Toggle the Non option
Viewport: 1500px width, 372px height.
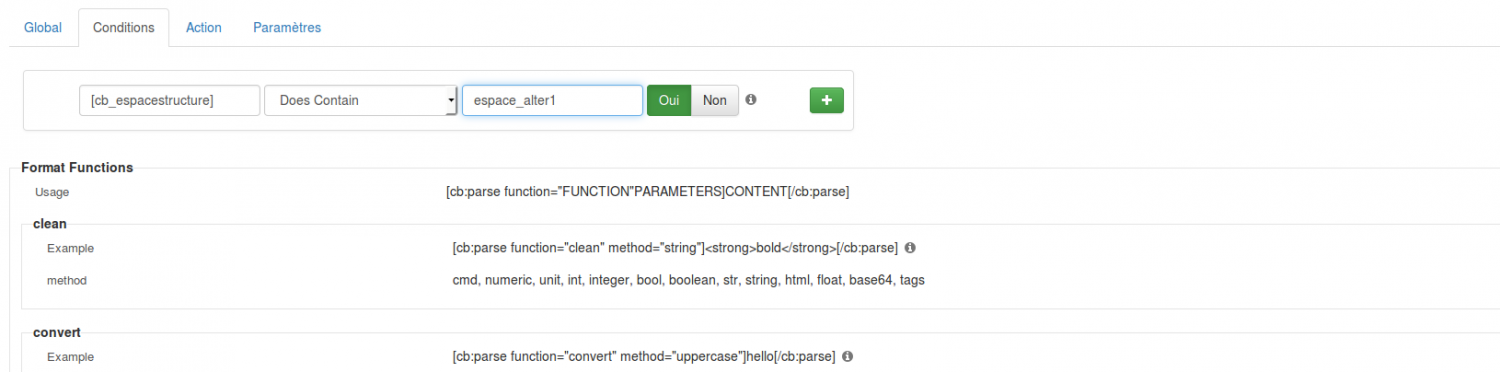715,100
